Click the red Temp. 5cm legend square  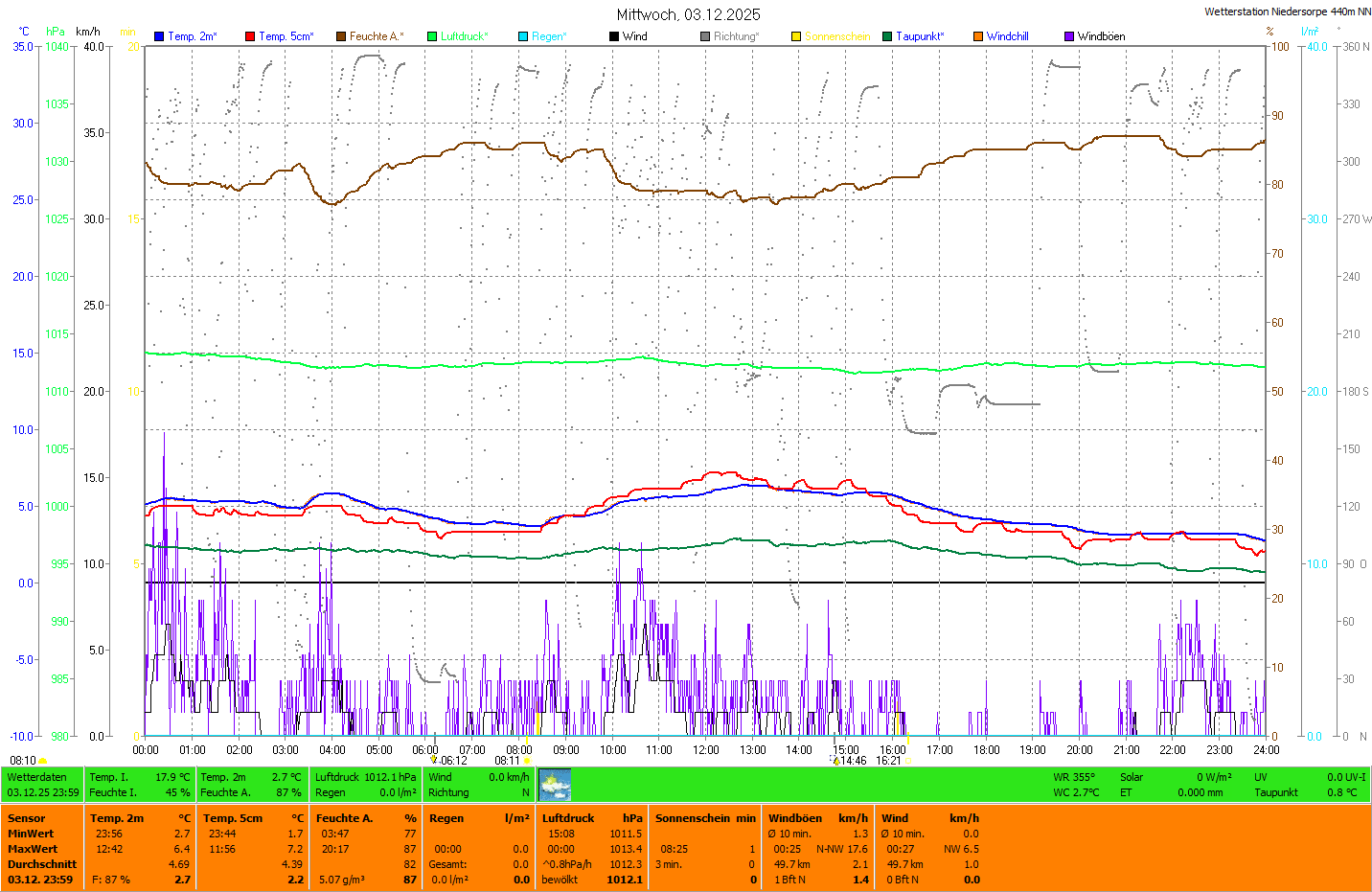(250, 36)
